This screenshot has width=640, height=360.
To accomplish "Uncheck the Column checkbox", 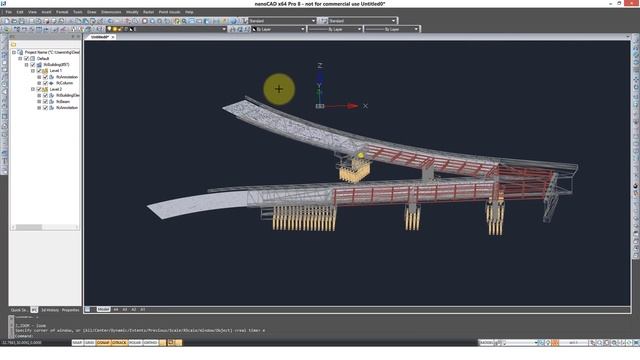I will pos(46,83).
